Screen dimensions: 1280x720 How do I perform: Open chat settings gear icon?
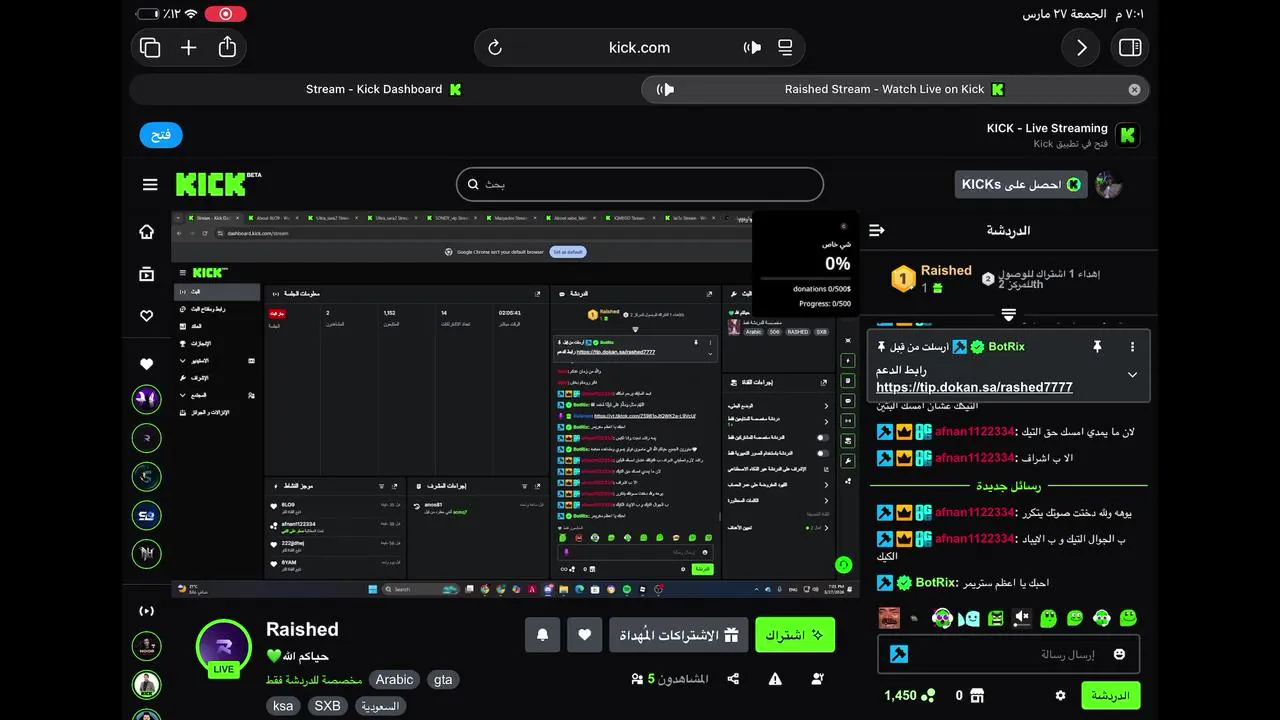tap(1061, 695)
